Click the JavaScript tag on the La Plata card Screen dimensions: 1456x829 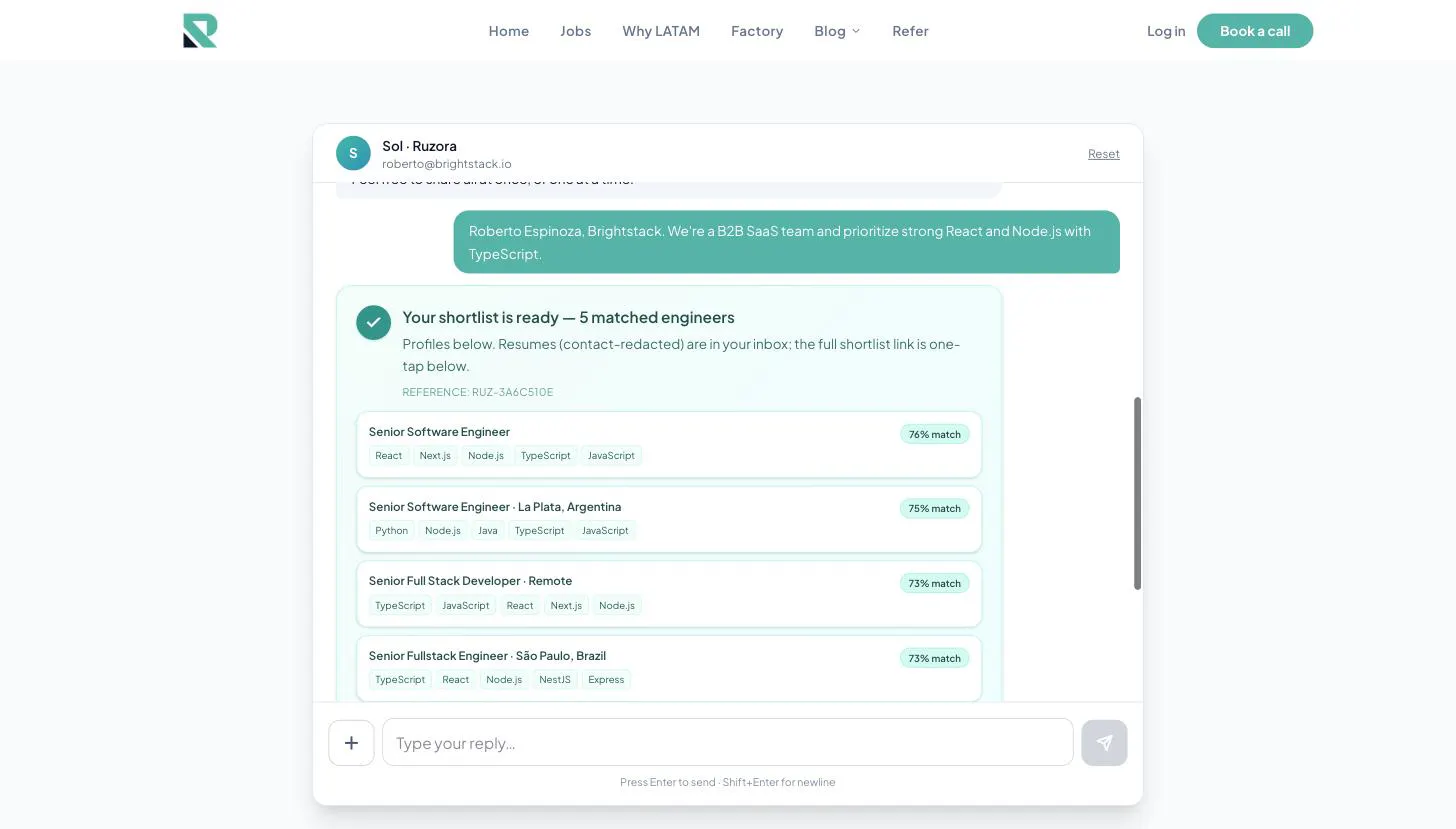[606, 531]
